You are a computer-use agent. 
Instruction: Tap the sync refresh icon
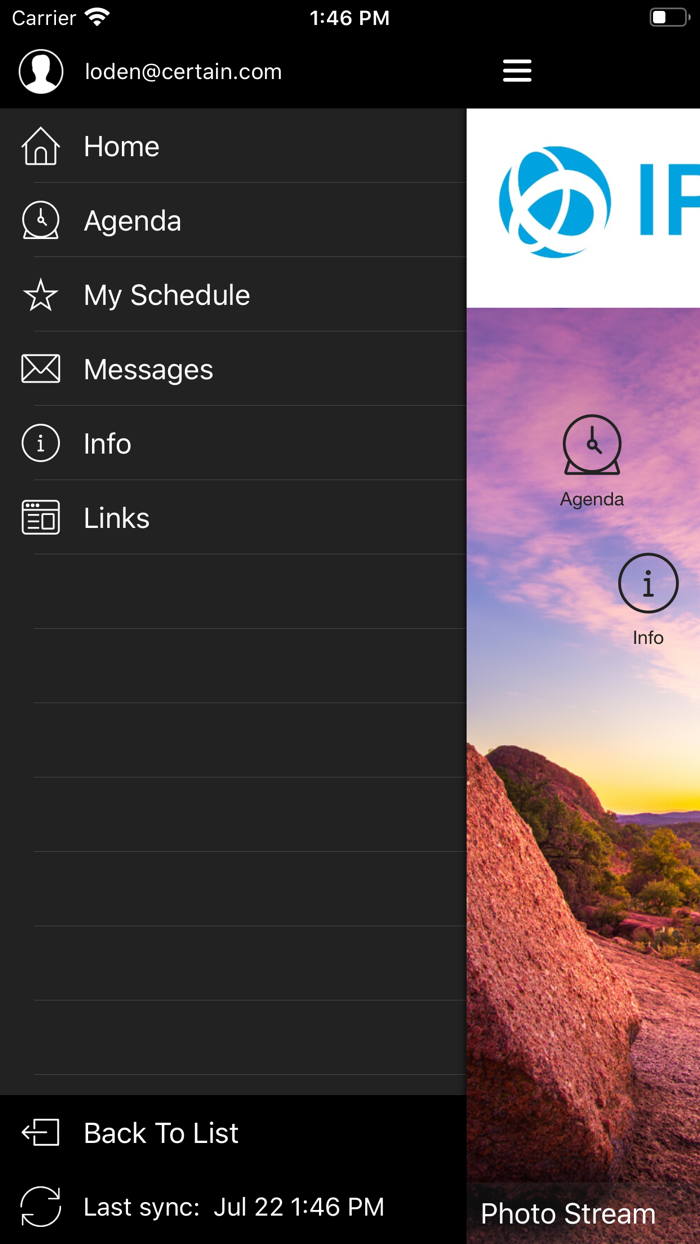41,1207
